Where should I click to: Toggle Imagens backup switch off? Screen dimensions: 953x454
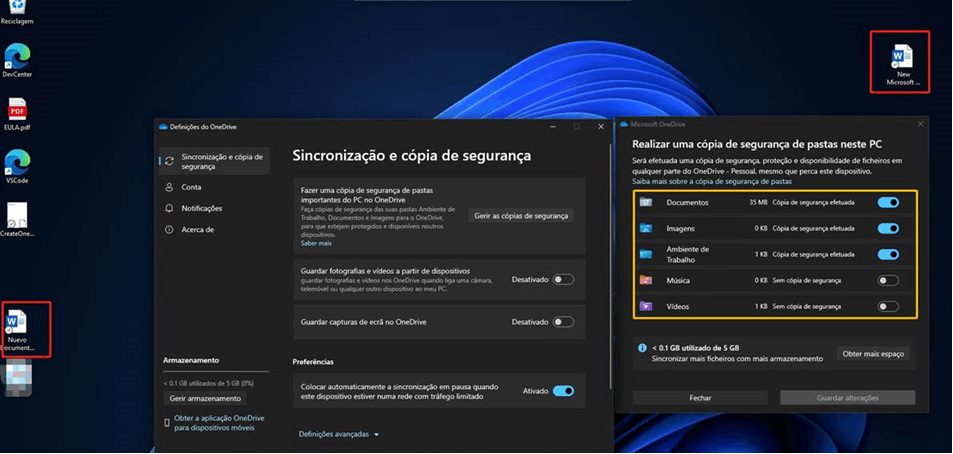pyautogui.click(x=888, y=229)
